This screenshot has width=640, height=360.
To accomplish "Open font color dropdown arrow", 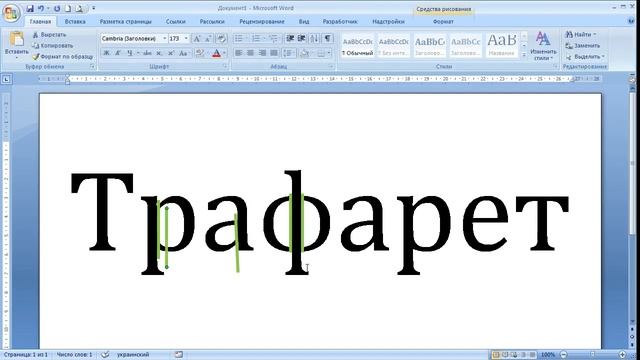I will coord(224,53).
